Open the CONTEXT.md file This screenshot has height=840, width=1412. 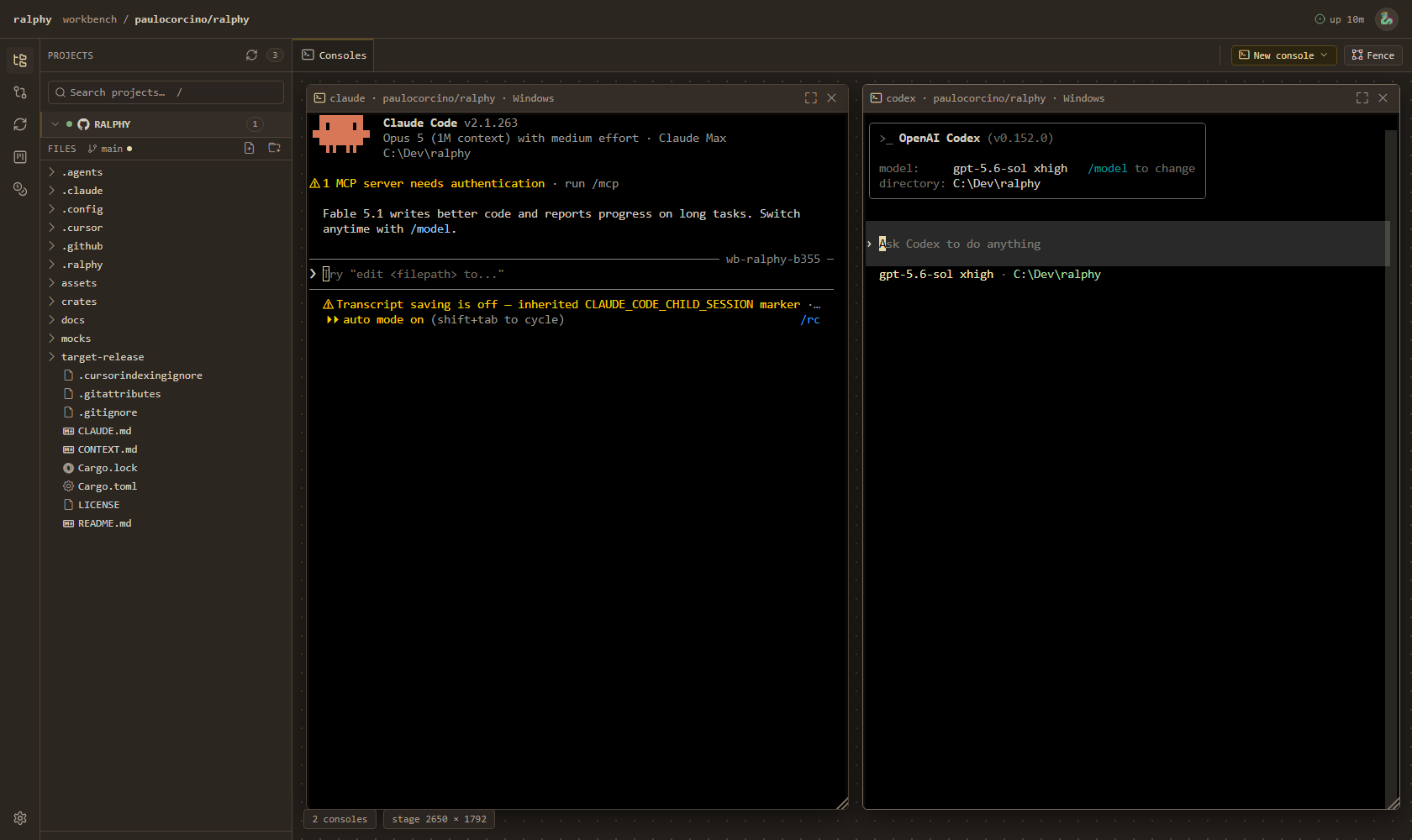(108, 449)
